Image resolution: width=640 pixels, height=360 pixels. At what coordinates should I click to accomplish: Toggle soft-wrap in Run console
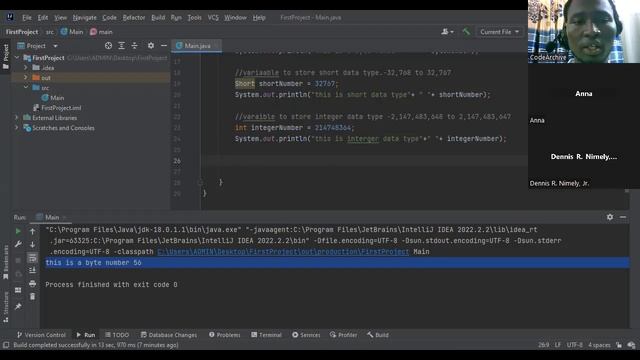click(x=33, y=258)
